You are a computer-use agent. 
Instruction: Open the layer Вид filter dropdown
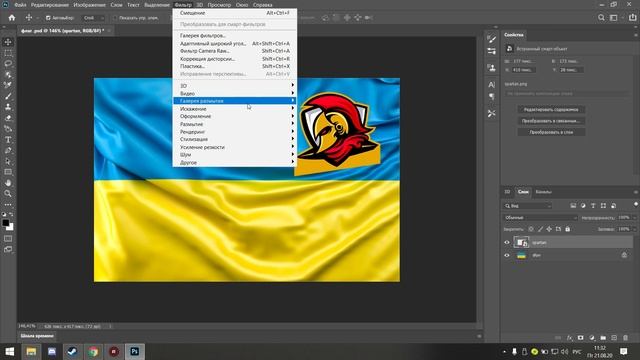(528, 206)
